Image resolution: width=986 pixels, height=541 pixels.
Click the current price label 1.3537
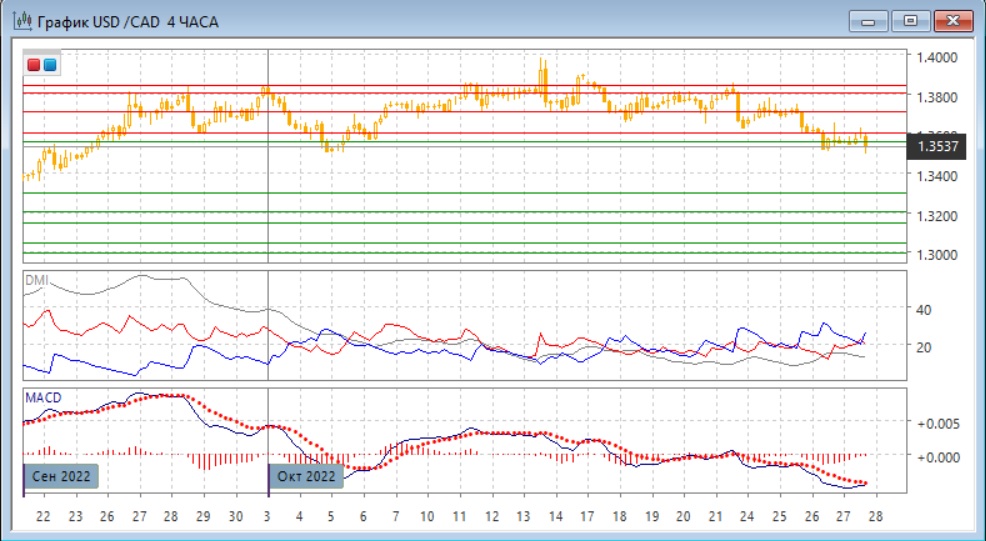tap(937, 147)
